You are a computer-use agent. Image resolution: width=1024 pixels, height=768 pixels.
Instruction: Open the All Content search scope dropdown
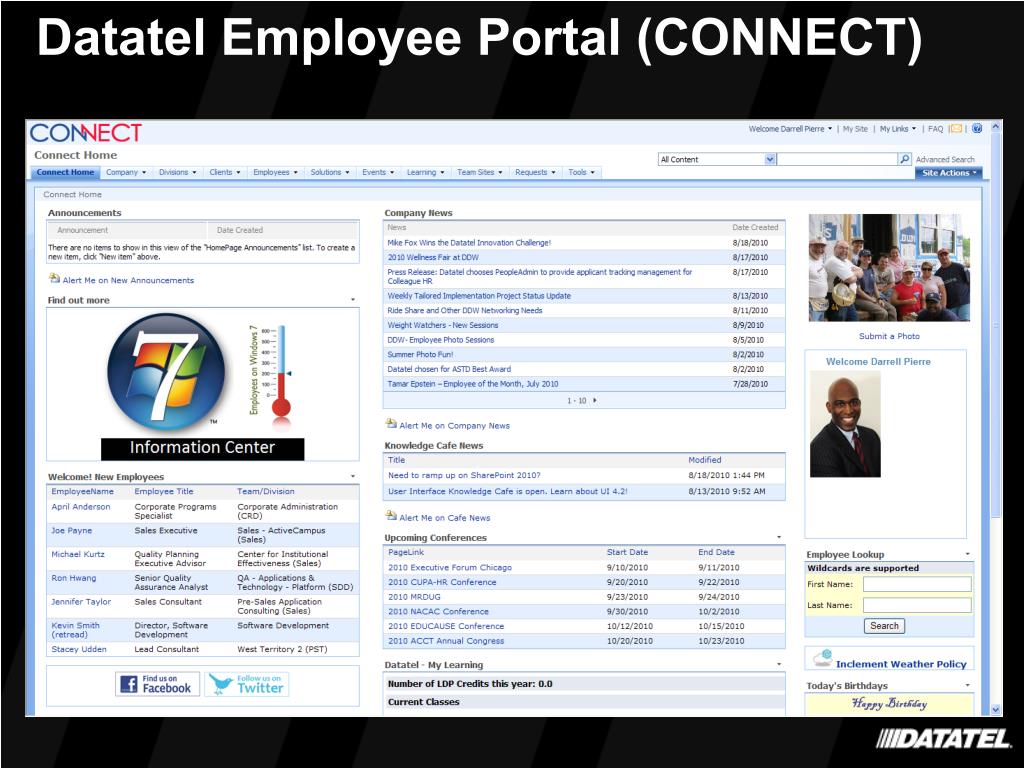point(770,159)
